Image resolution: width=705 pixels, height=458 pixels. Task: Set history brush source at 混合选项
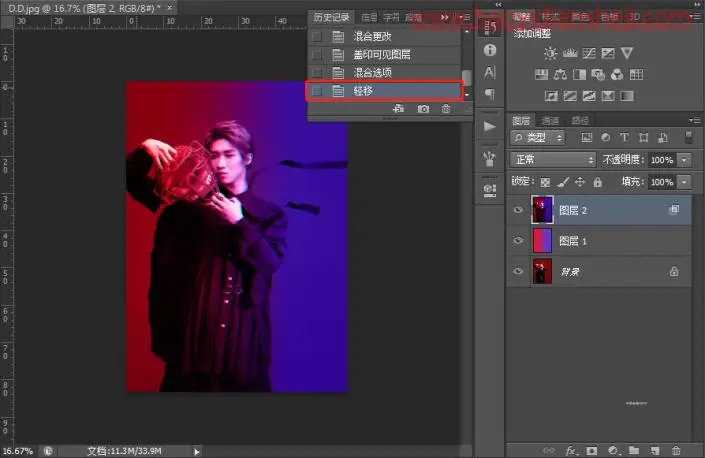pyautogui.click(x=317, y=72)
